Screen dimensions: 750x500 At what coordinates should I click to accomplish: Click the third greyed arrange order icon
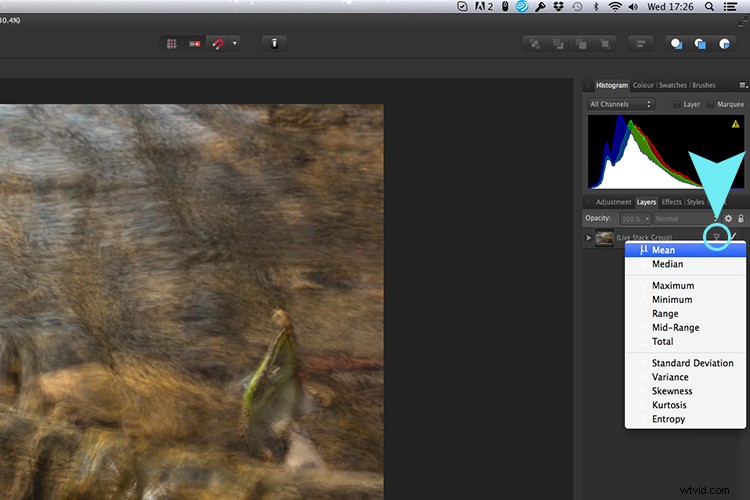click(x=582, y=44)
